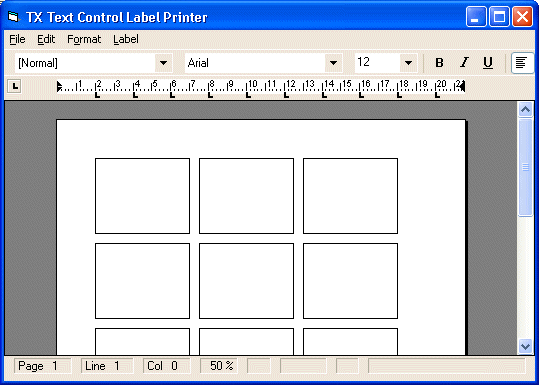The image size is (539, 385).
Task: Click the '50 %' zoom status entry
Action: pos(219,366)
